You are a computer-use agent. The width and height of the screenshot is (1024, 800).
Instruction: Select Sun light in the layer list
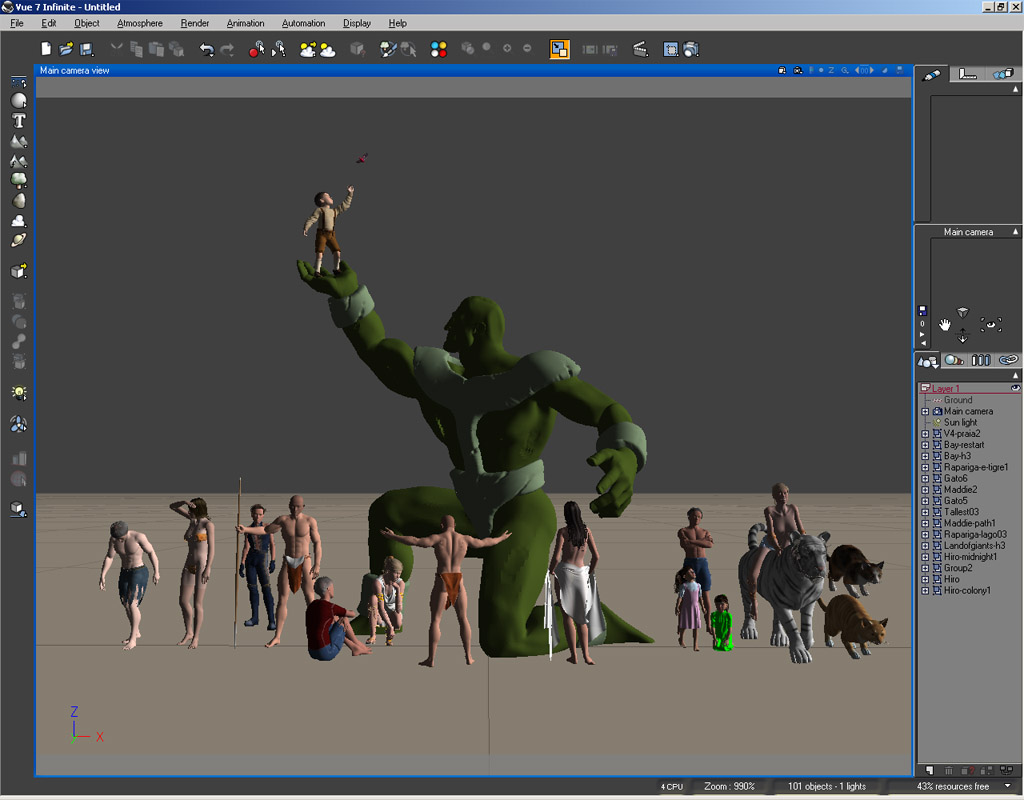pyautogui.click(x=960, y=423)
